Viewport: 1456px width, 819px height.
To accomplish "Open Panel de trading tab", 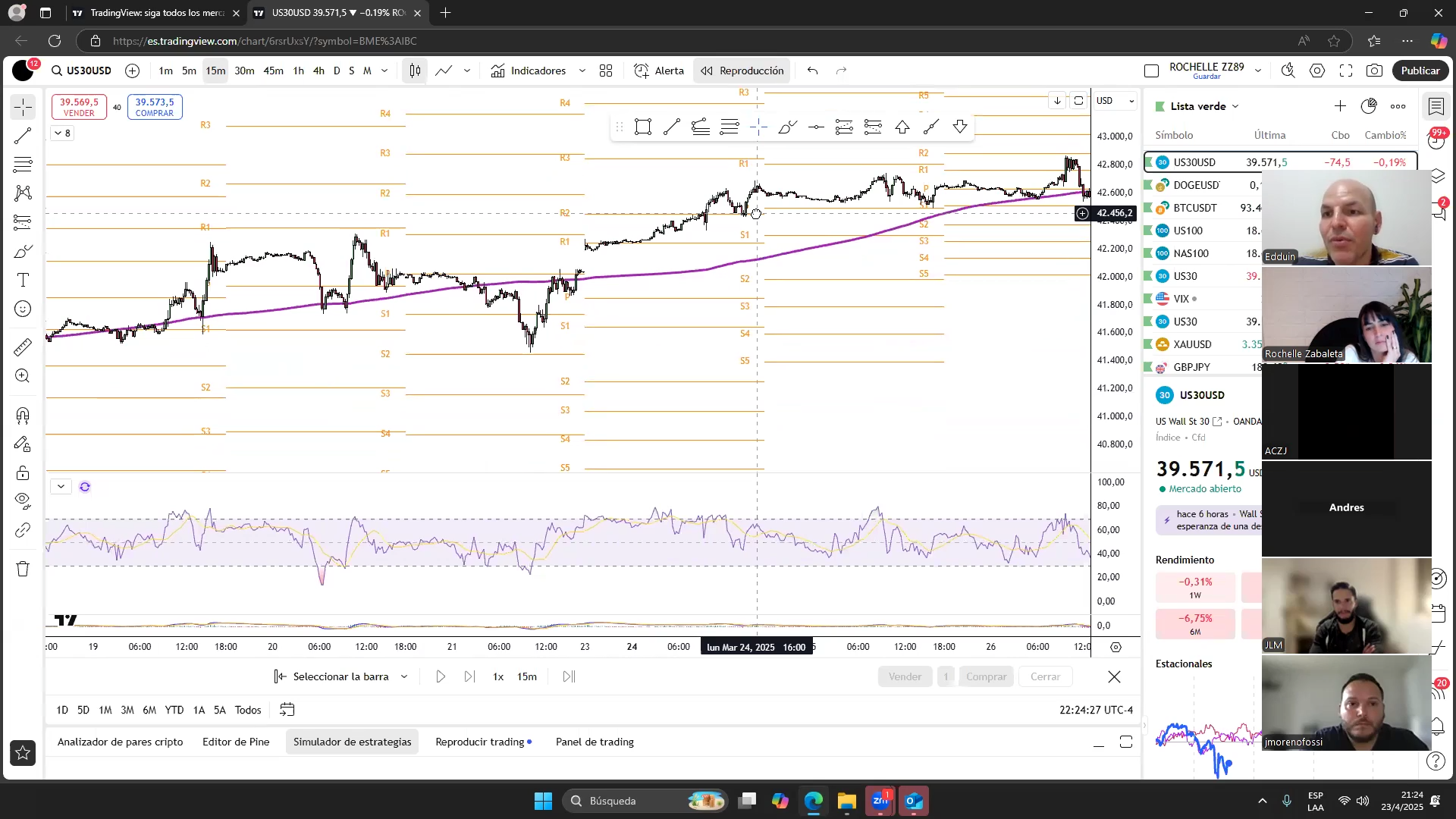I will [595, 742].
